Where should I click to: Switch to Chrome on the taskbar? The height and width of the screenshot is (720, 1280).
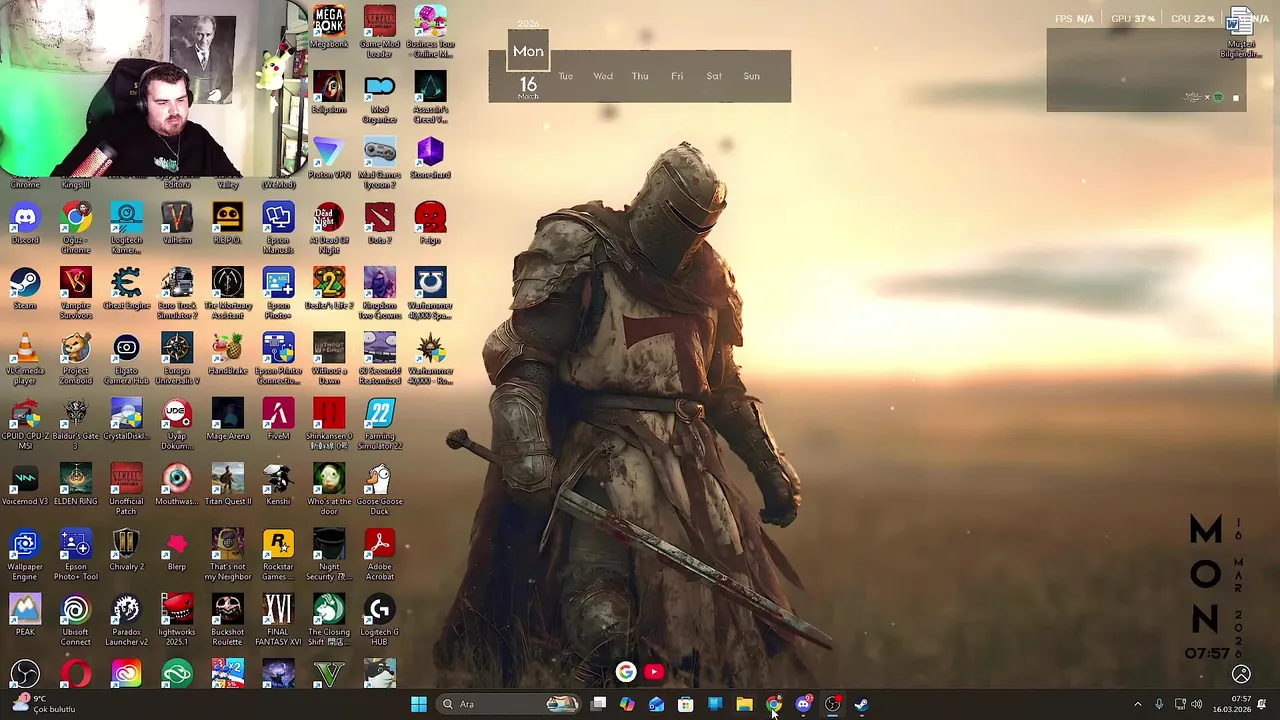click(774, 704)
